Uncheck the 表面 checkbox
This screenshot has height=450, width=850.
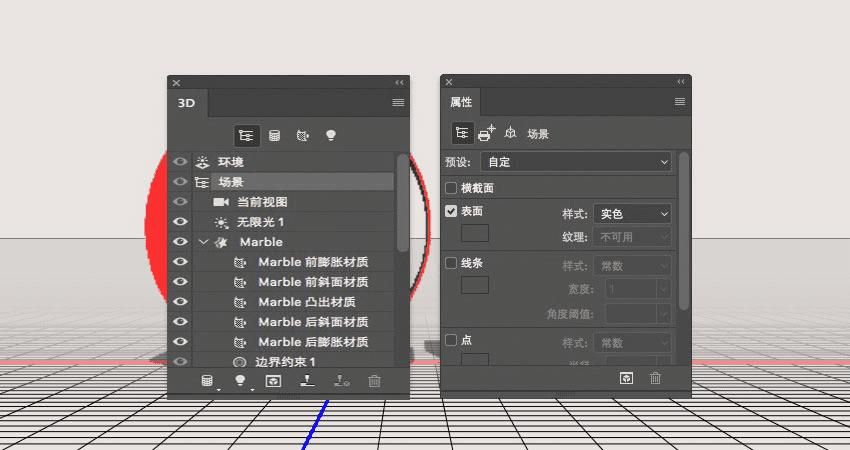(x=450, y=211)
